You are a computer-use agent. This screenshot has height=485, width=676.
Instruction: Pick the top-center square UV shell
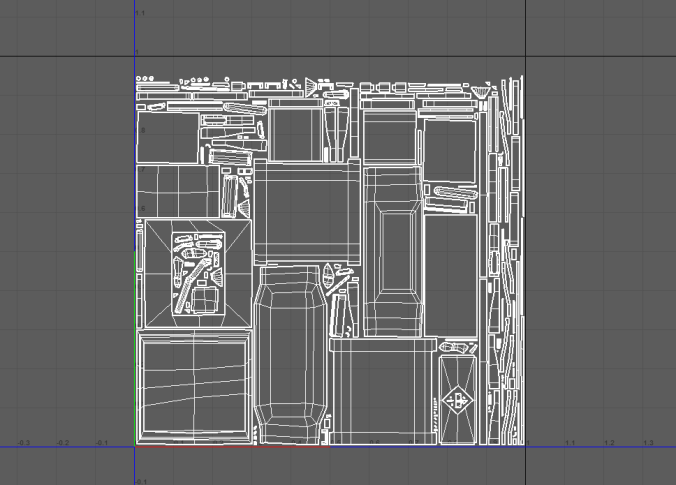[293, 132]
